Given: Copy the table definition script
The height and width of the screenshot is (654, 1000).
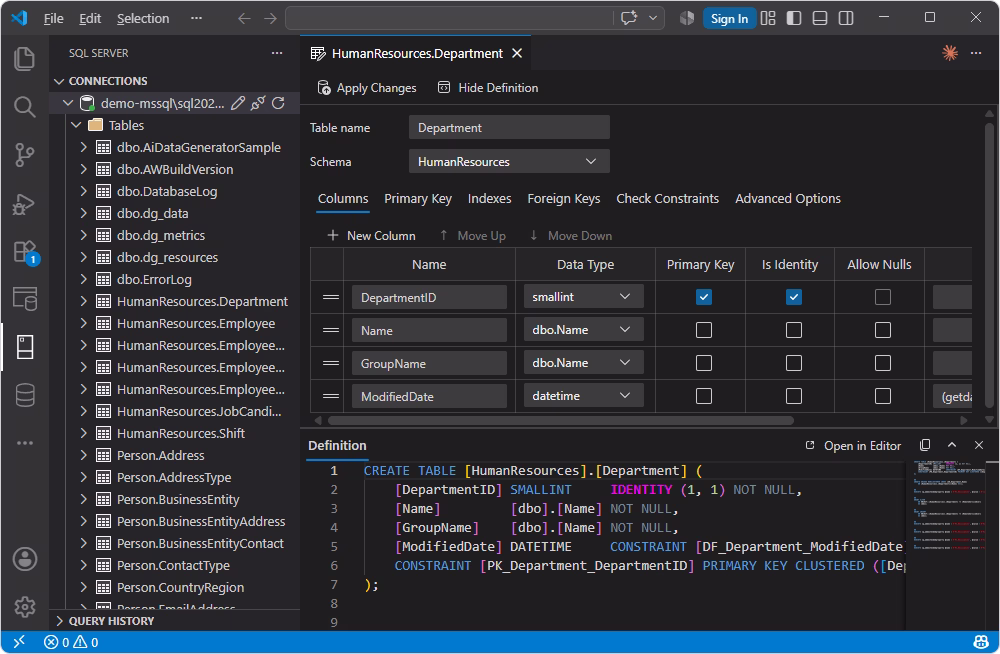Looking at the screenshot, I should pyautogui.click(x=925, y=445).
